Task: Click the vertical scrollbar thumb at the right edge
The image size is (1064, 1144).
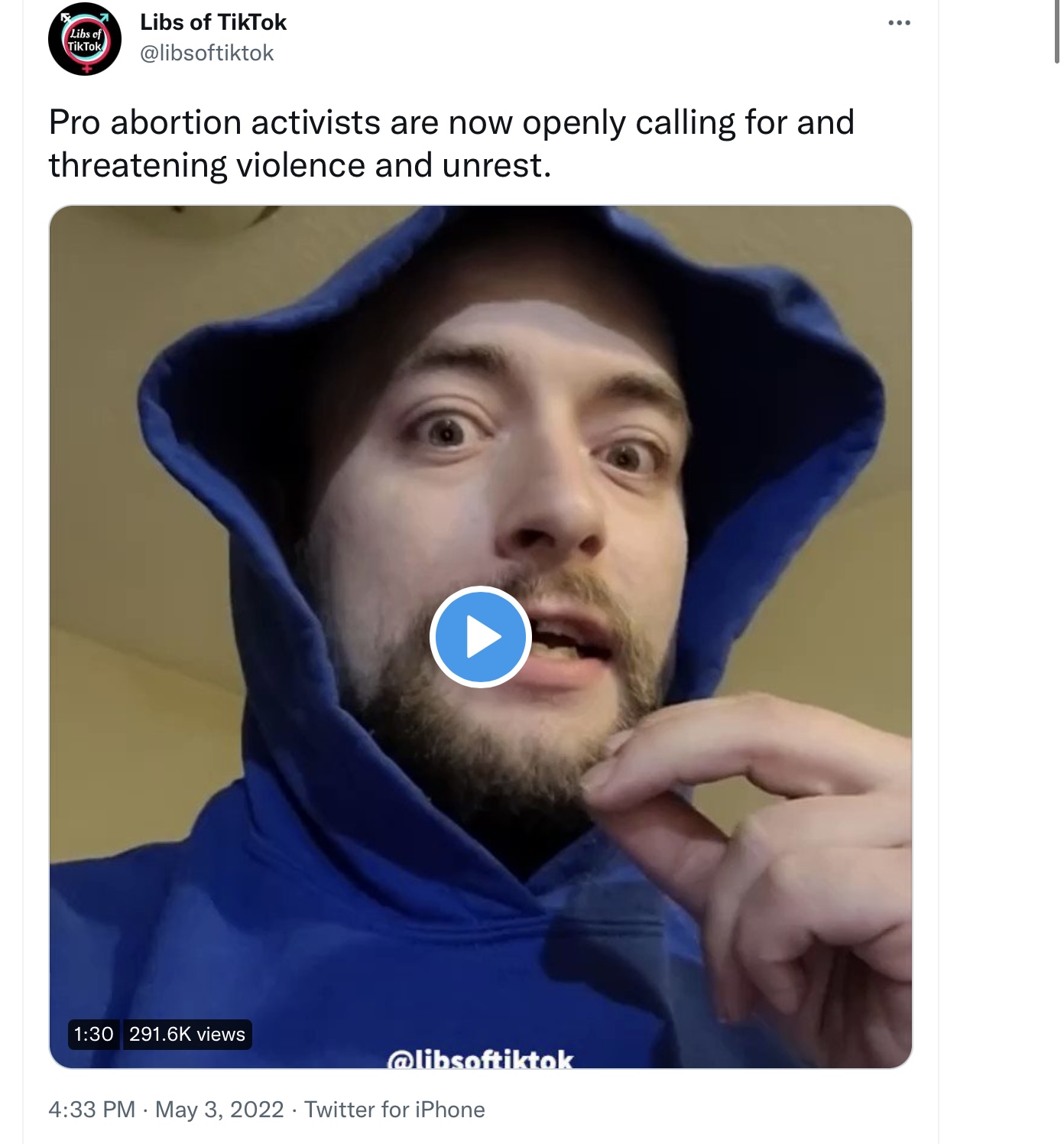Action: 1058,31
